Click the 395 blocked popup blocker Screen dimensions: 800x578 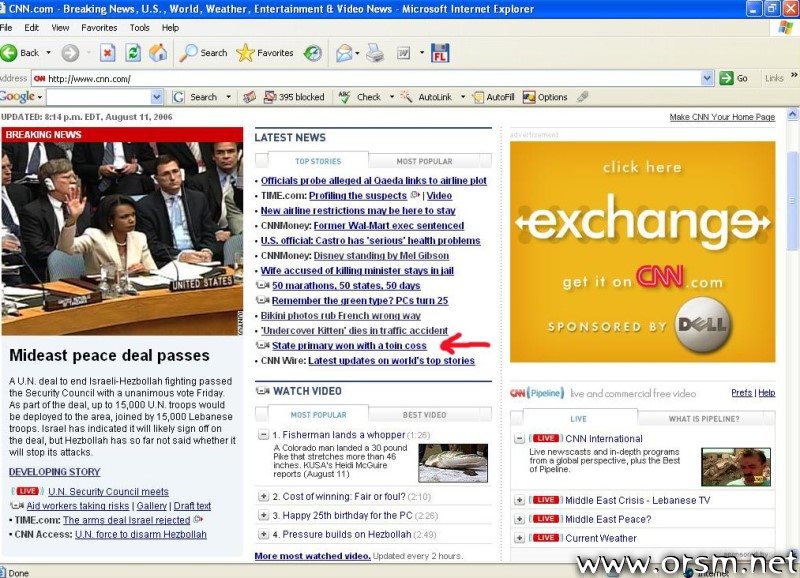[294, 97]
